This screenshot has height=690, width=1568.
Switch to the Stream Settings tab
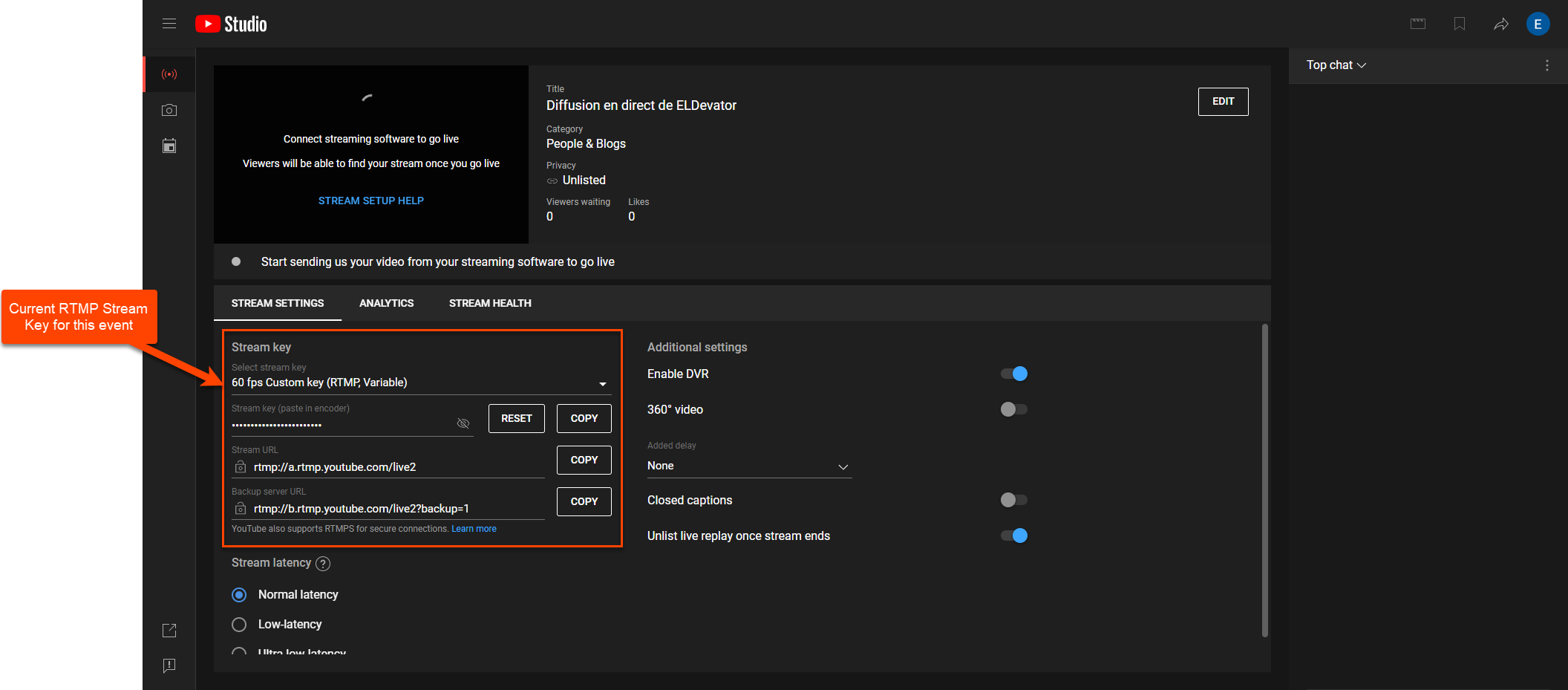pyautogui.click(x=278, y=303)
